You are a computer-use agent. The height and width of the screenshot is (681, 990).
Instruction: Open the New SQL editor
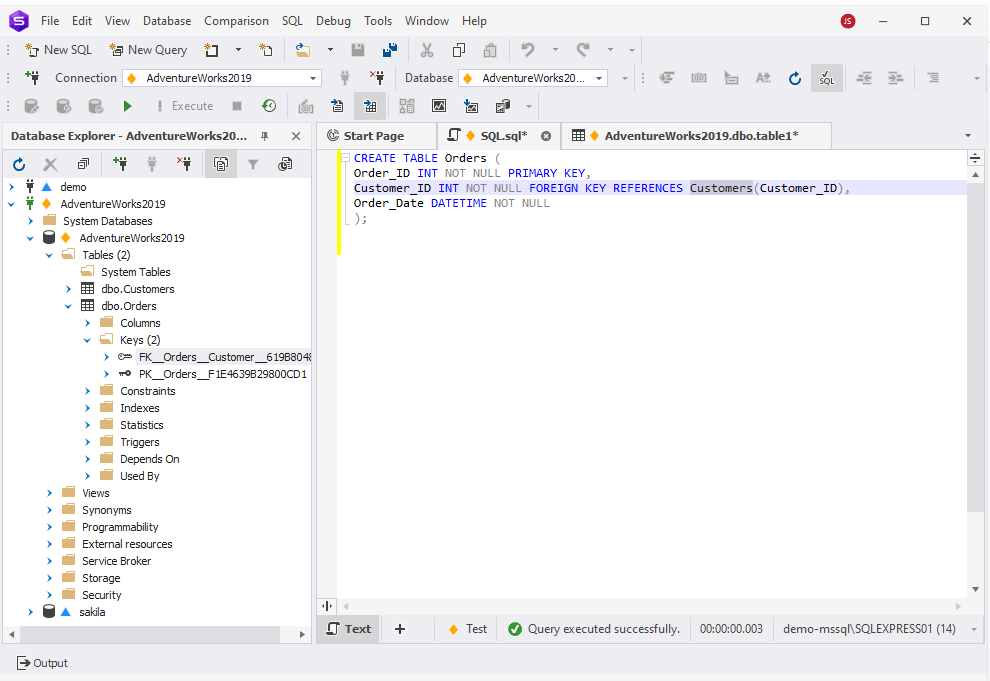tap(58, 49)
